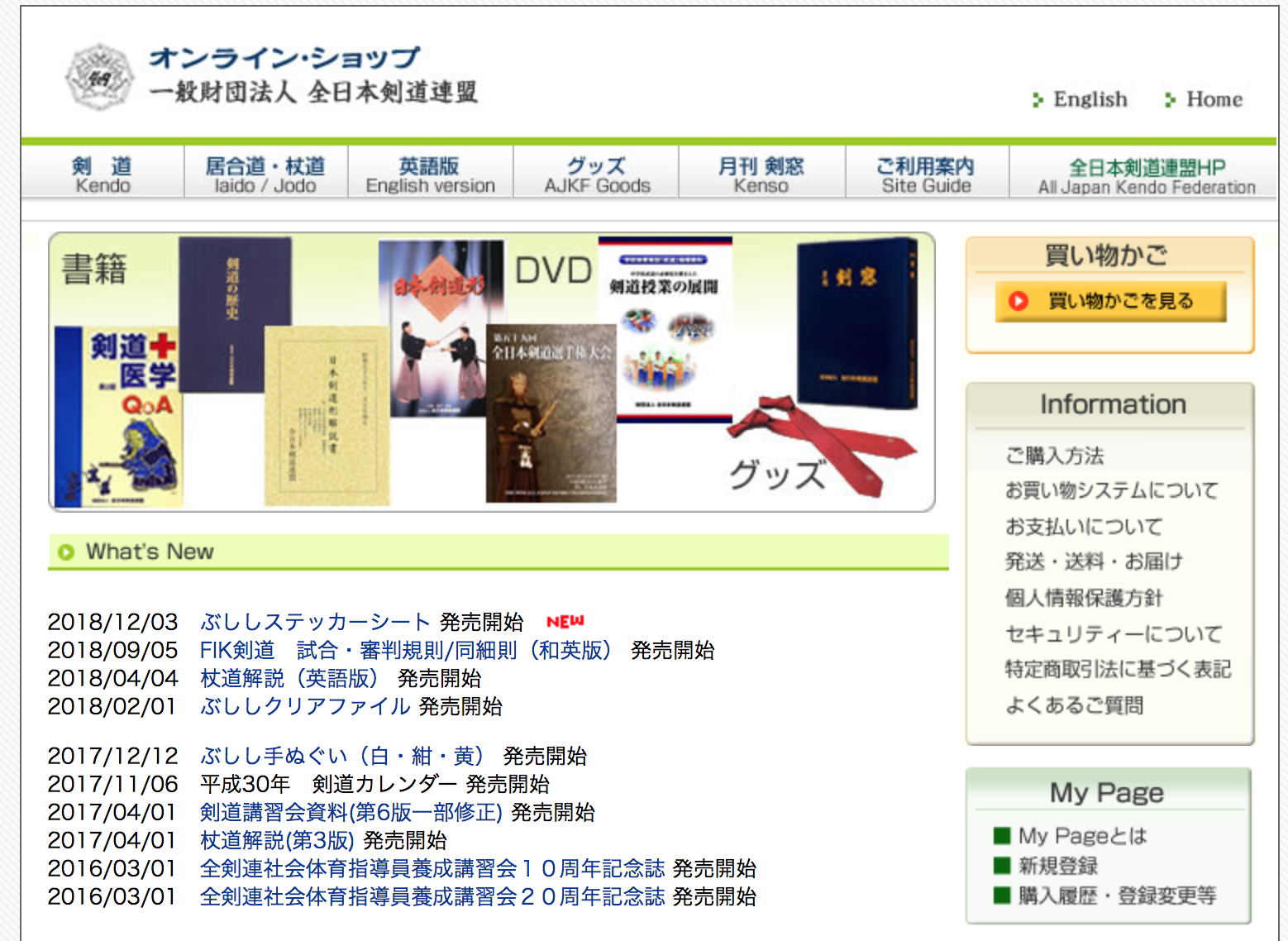Open ぶしし手ぬぐい（白・紺・黄） link
Screen dimensions: 1288x941
342,756
